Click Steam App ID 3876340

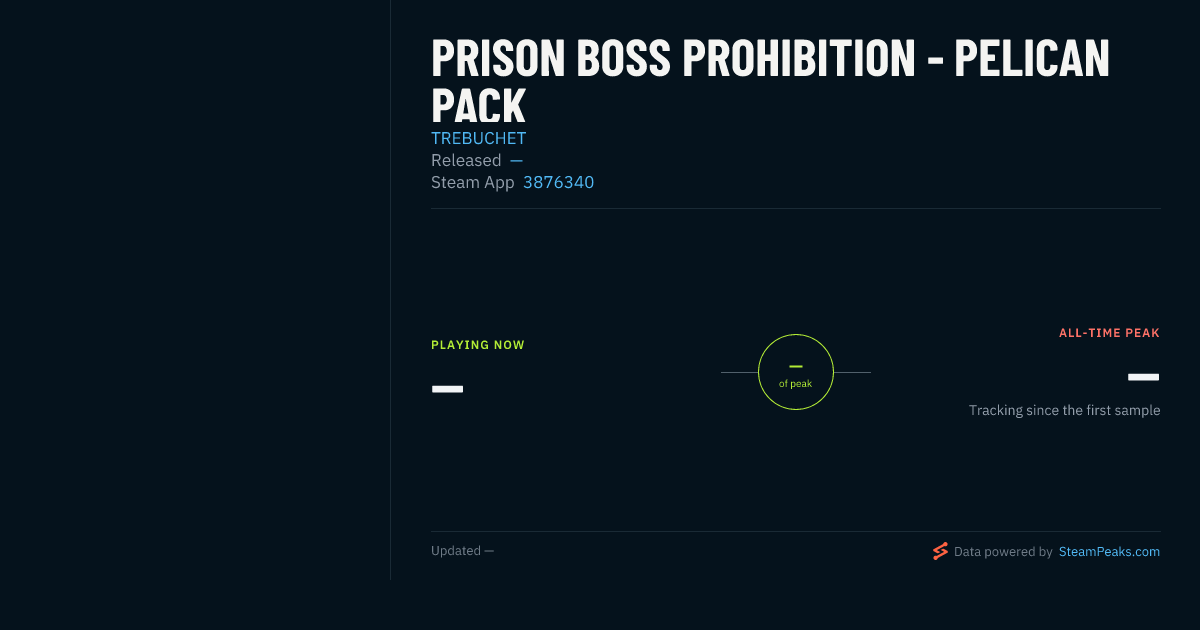pyautogui.click(x=558, y=182)
